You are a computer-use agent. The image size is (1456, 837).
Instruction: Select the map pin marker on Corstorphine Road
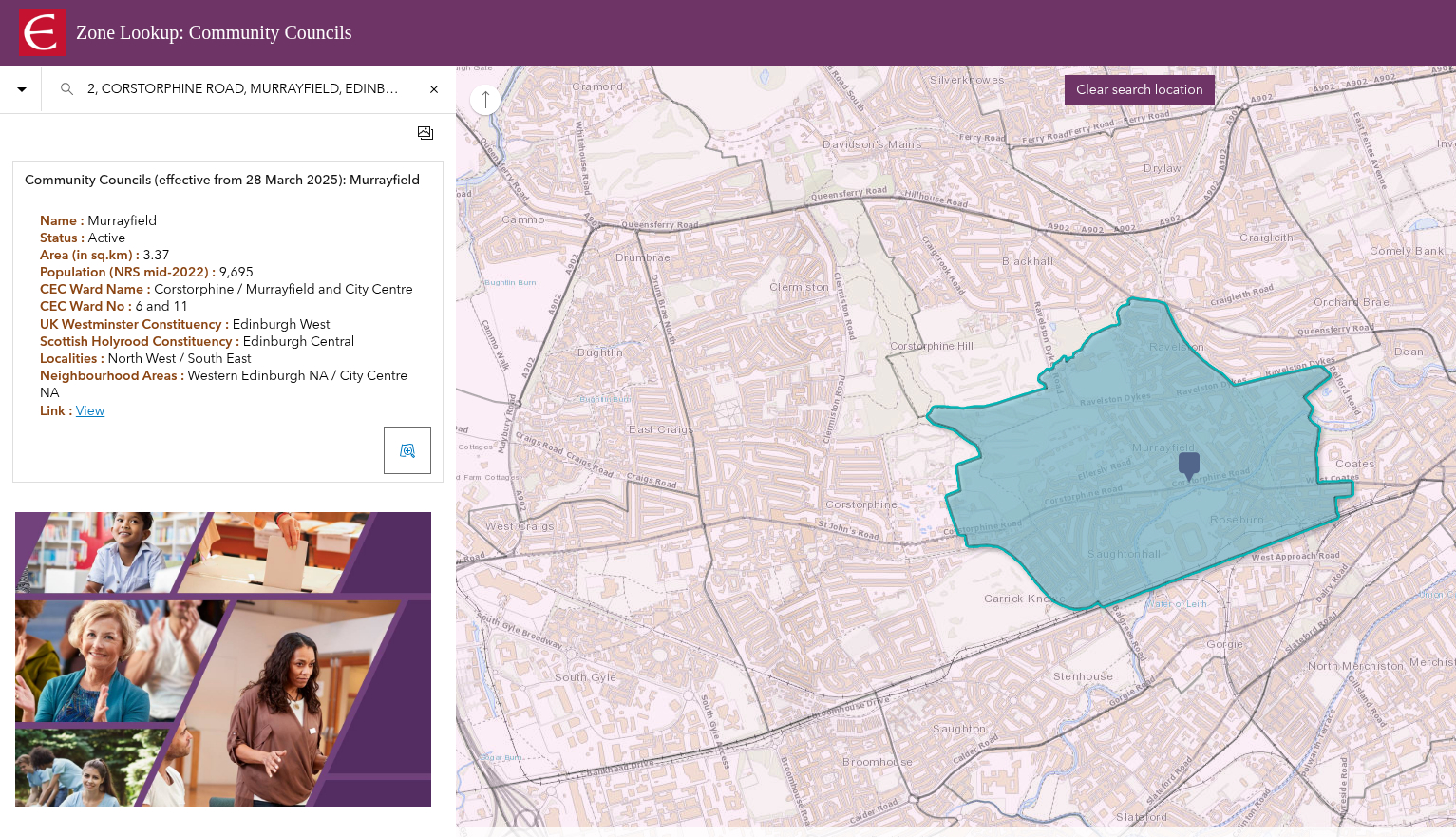(1189, 465)
